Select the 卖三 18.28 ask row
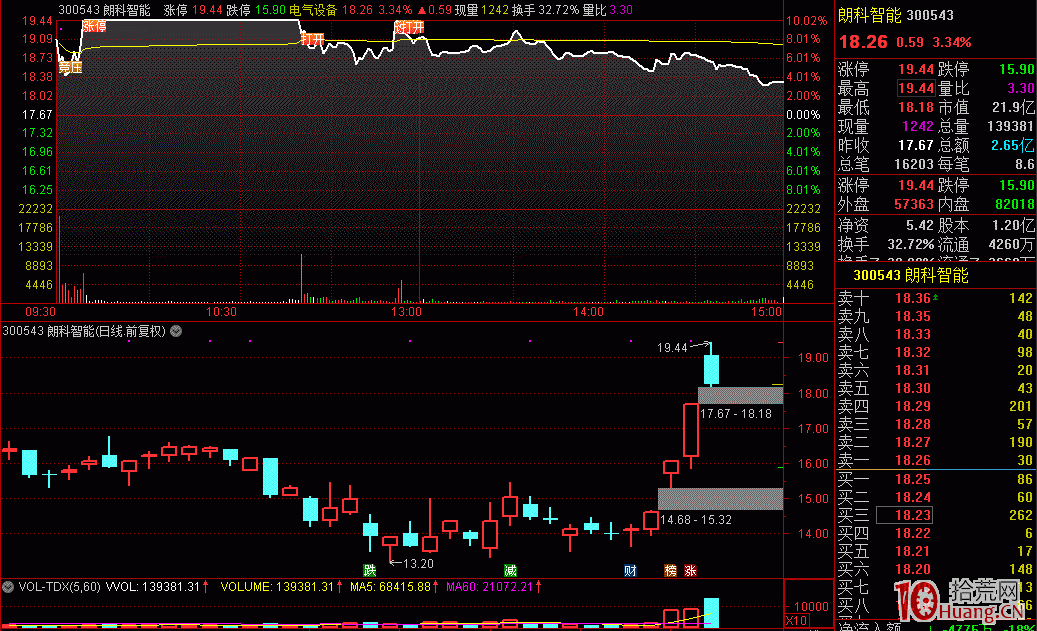1037x631 pixels. coord(935,424)
